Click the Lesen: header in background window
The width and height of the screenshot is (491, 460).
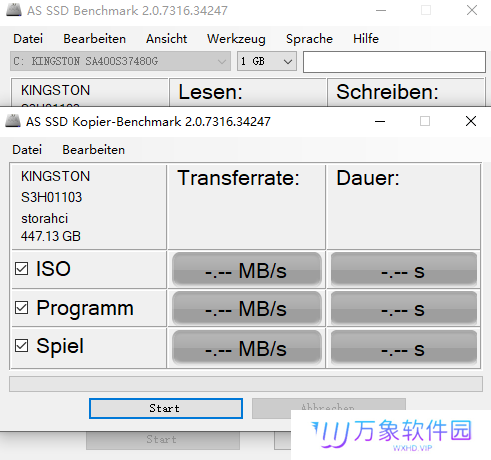[x=210, y=92]
